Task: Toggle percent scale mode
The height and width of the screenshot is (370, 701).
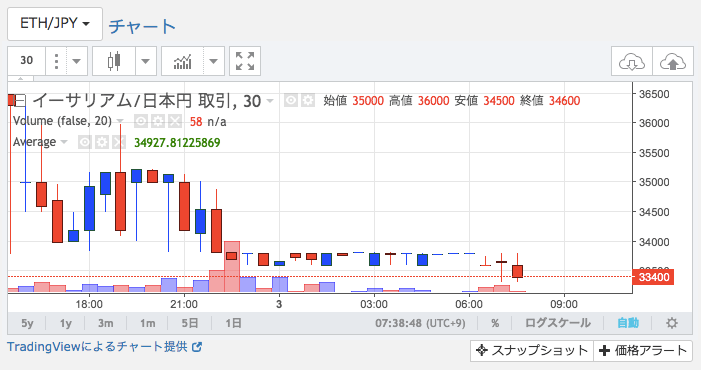Action: click(495, 323)
